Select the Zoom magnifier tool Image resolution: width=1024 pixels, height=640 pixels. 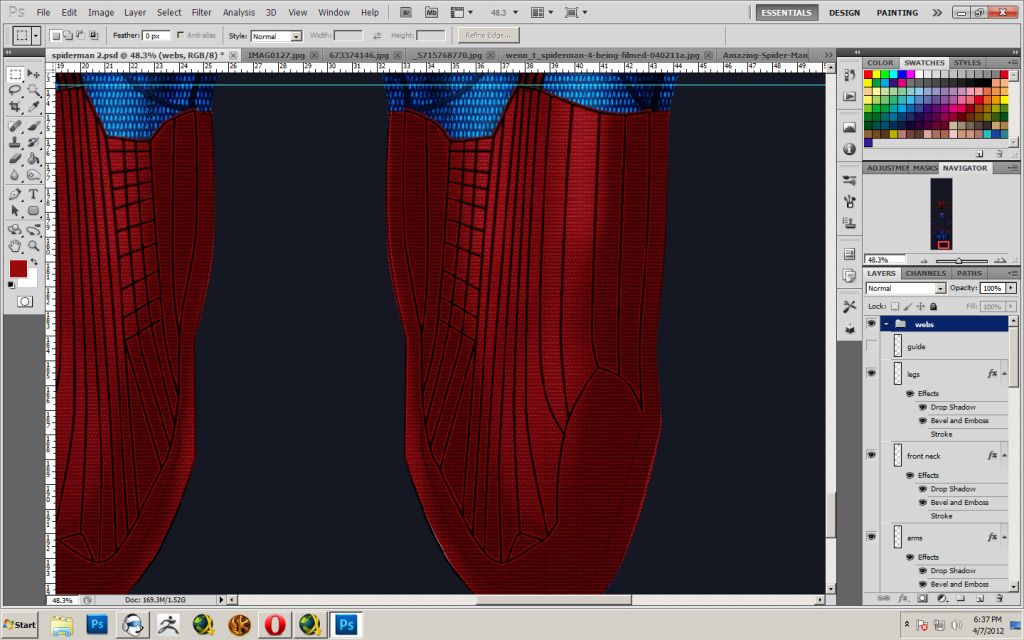pyautogui.click(x=33, y=246)
